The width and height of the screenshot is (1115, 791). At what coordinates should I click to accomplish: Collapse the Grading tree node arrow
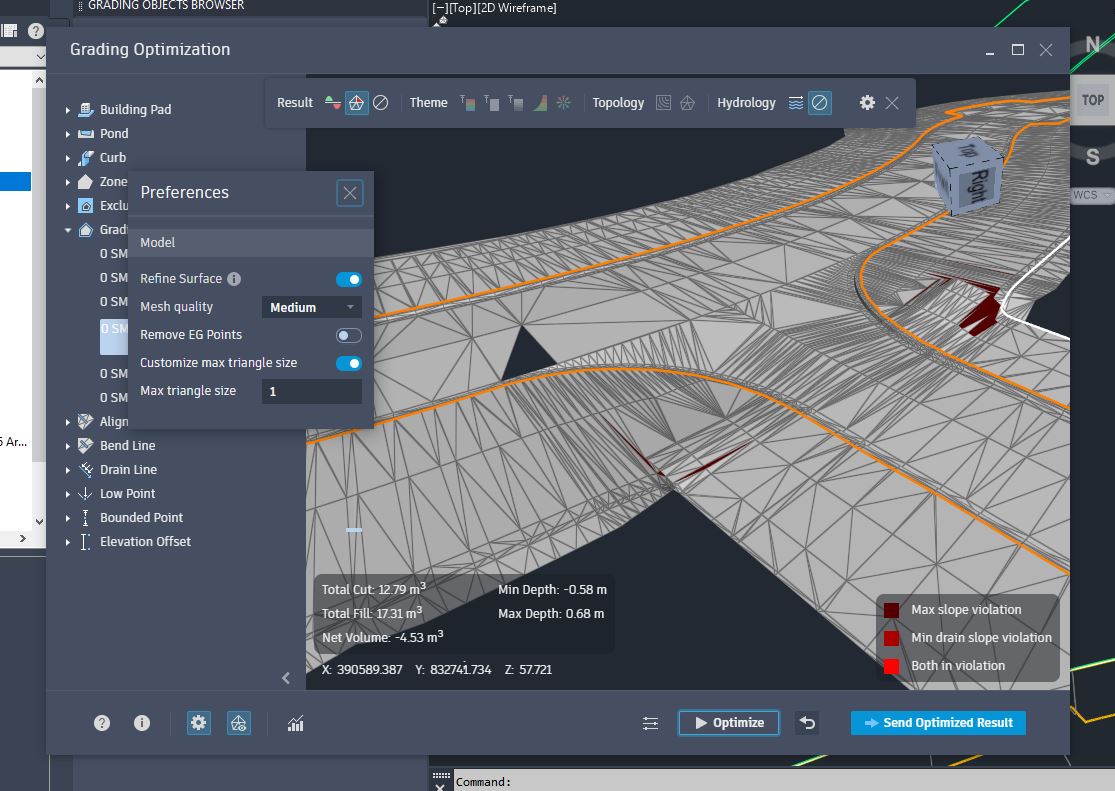pos(68,230)
